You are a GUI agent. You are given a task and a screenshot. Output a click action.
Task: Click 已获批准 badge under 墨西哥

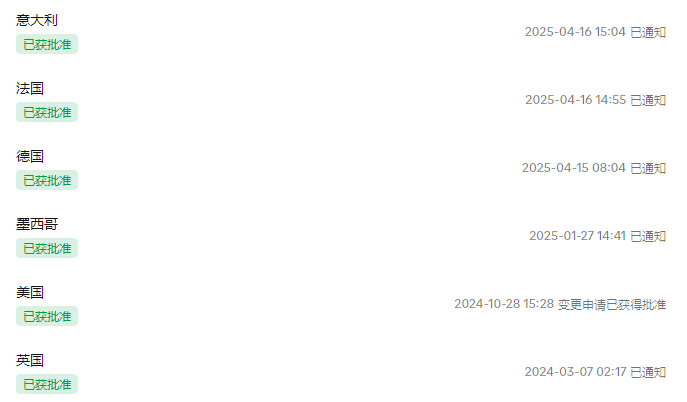[47, 248]
